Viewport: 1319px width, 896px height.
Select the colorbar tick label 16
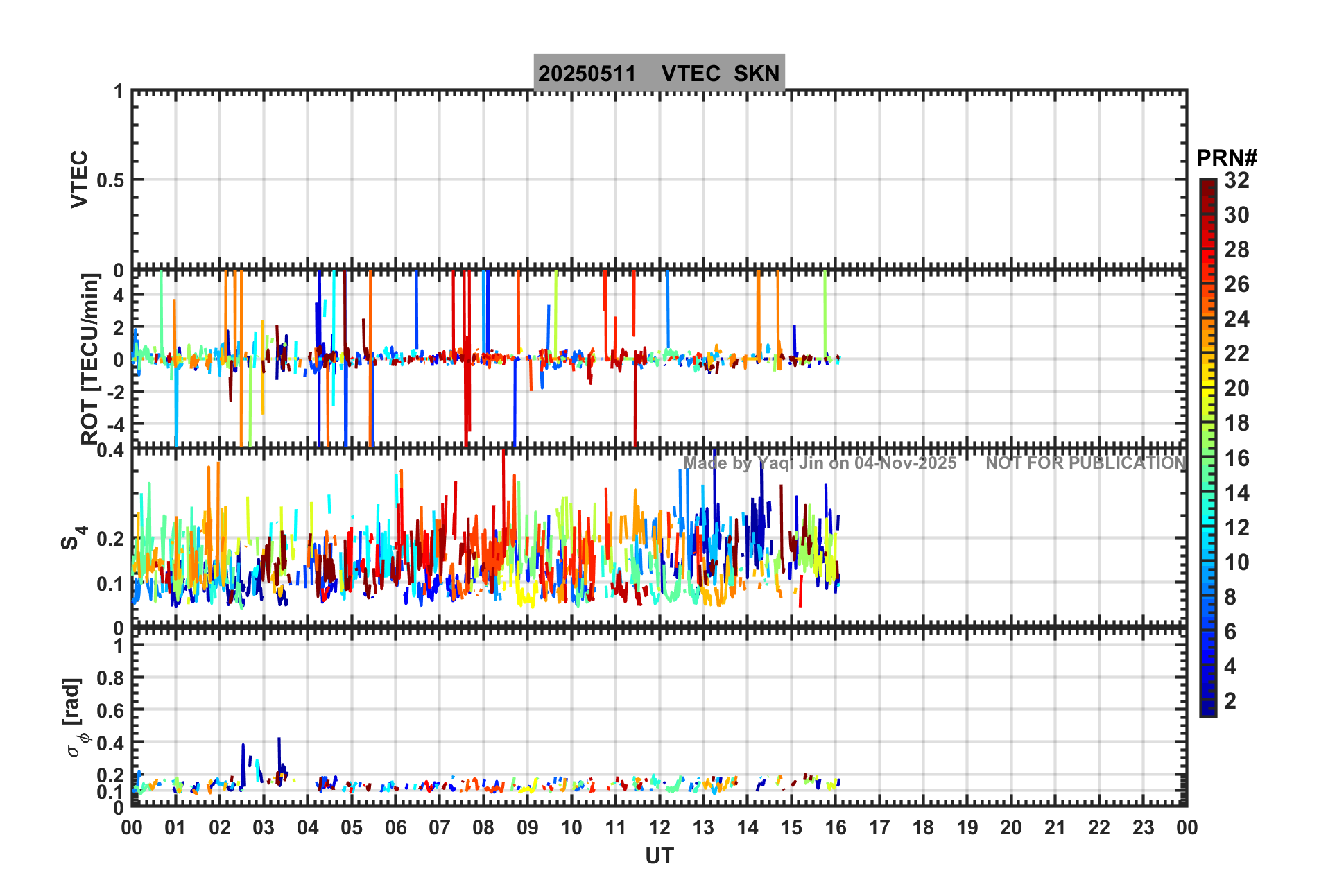(x=1236, y=458)
